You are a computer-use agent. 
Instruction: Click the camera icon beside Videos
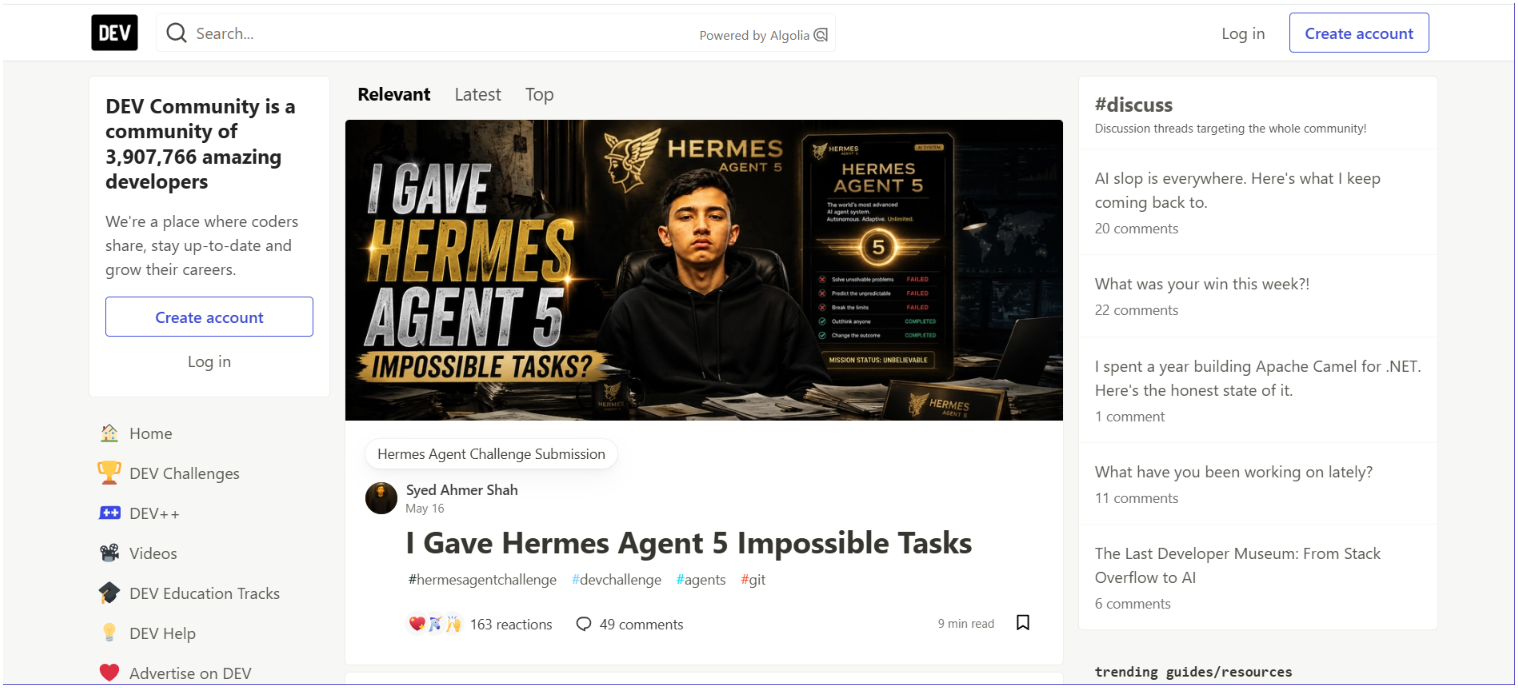(109, 553)
